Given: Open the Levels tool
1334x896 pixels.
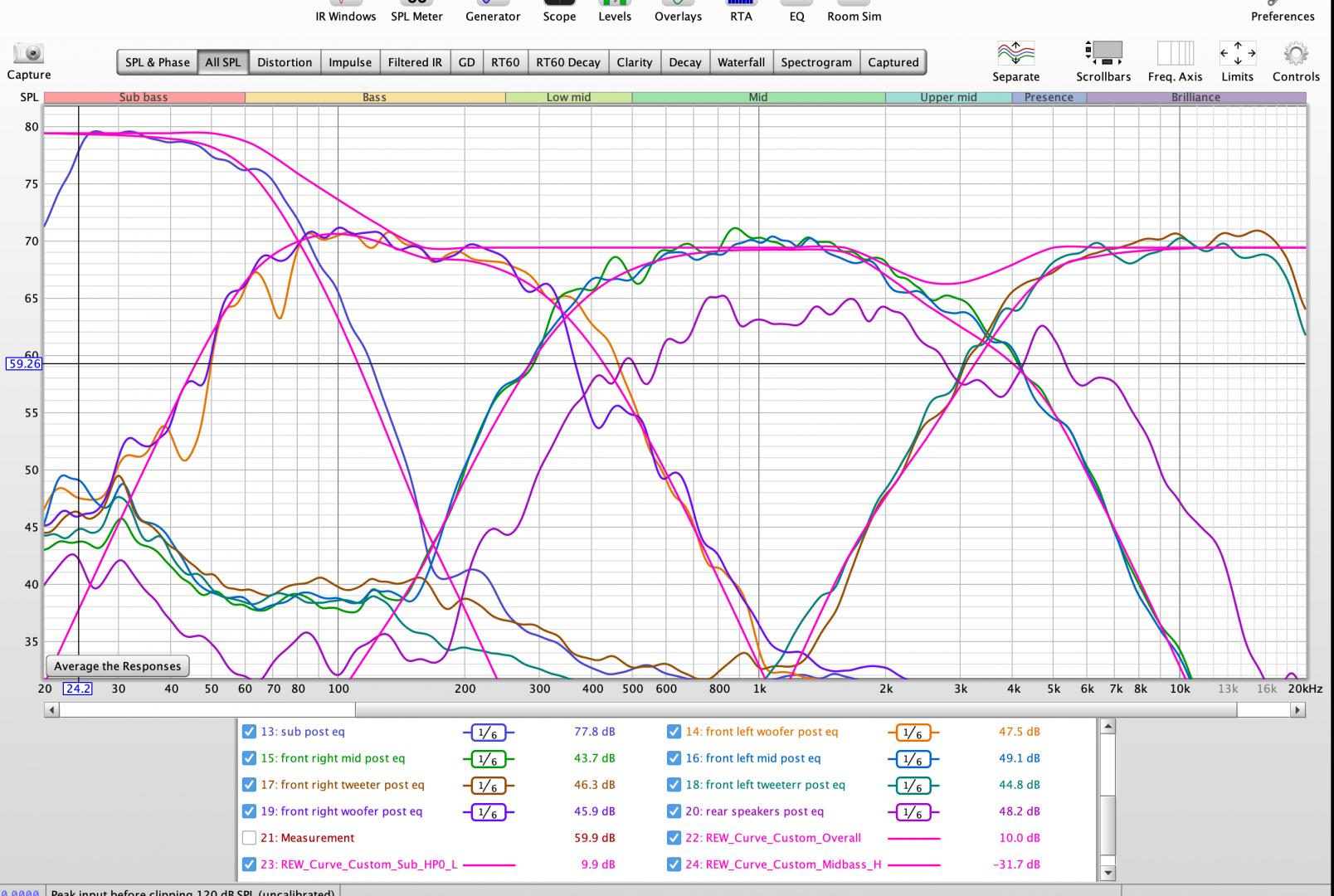Looking at the screenshot, I should pos(615,11).
